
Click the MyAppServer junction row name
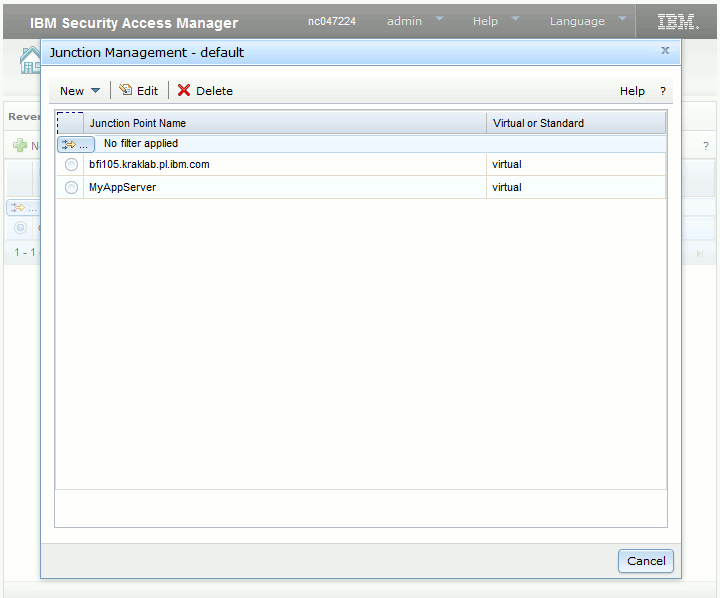point(122,187)
